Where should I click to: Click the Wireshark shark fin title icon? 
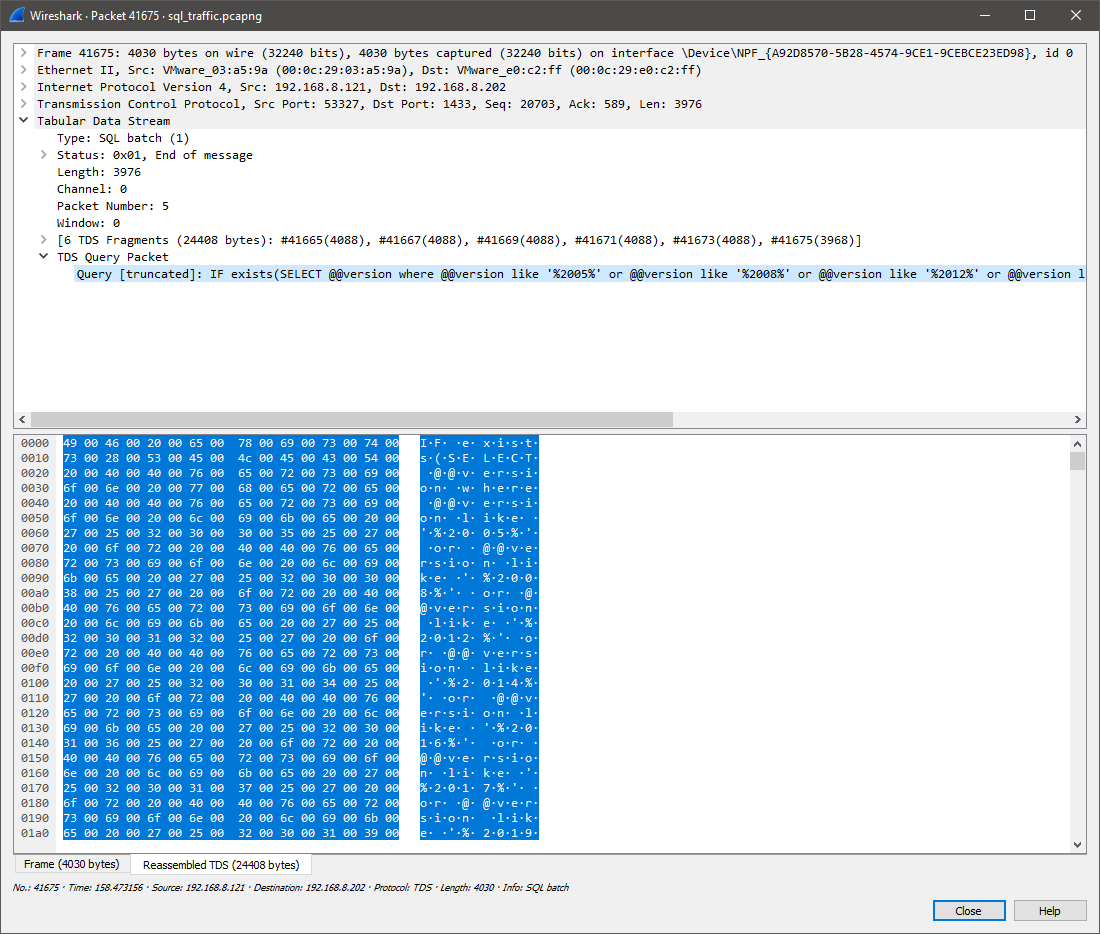point(17,15)
